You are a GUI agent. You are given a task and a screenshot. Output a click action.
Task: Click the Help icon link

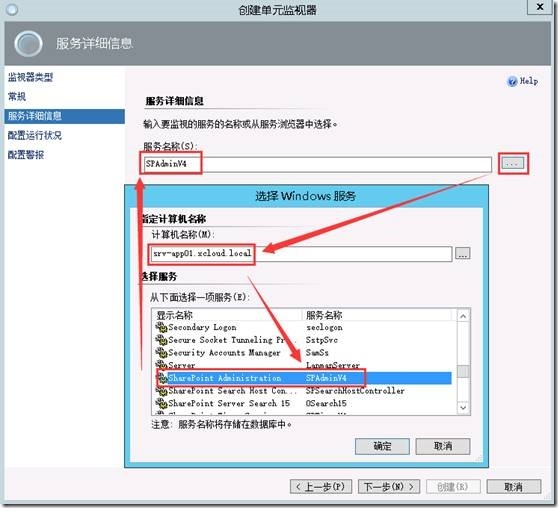point(522,81)
